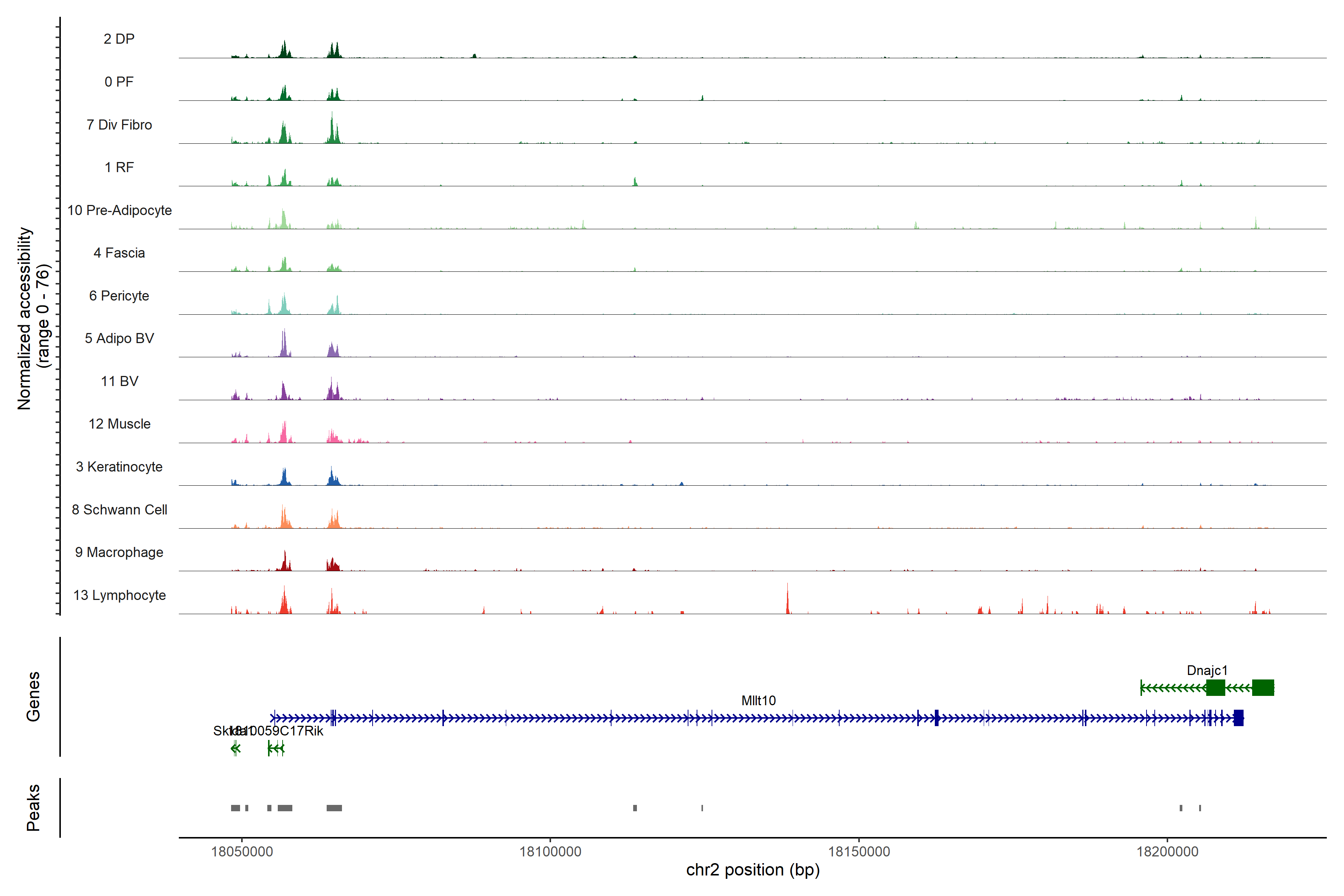Viewport: 1344px width, 896px height.
Task: Click the Genes panel label
Action: (33, 696)
